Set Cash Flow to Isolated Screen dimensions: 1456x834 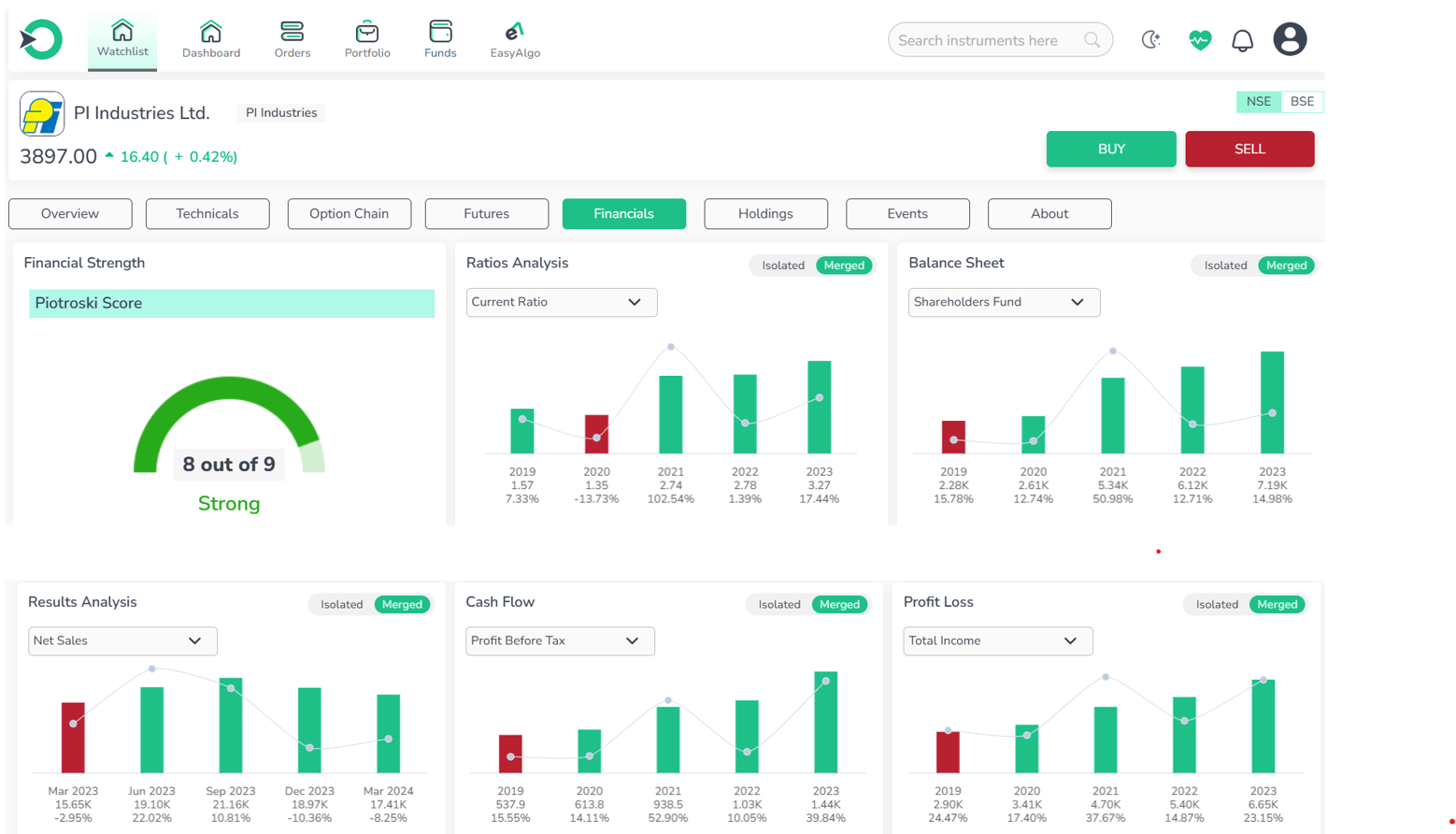[779, 605]
